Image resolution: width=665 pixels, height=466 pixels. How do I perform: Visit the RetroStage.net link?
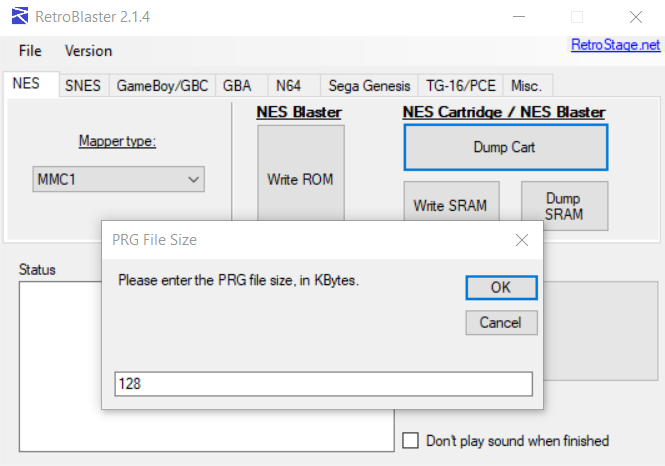615,45
